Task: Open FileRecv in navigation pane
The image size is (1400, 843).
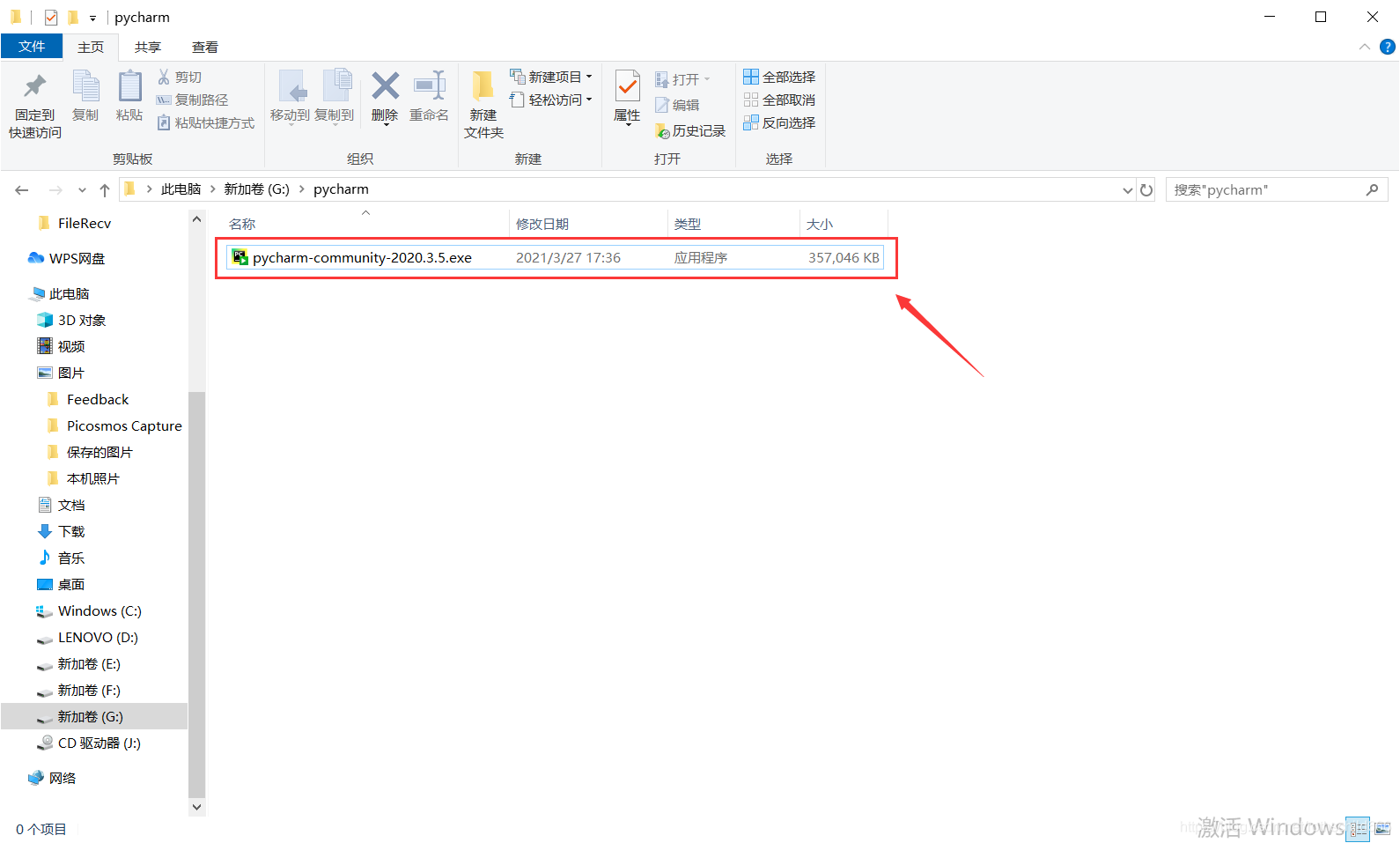Action: coord(75,224)
